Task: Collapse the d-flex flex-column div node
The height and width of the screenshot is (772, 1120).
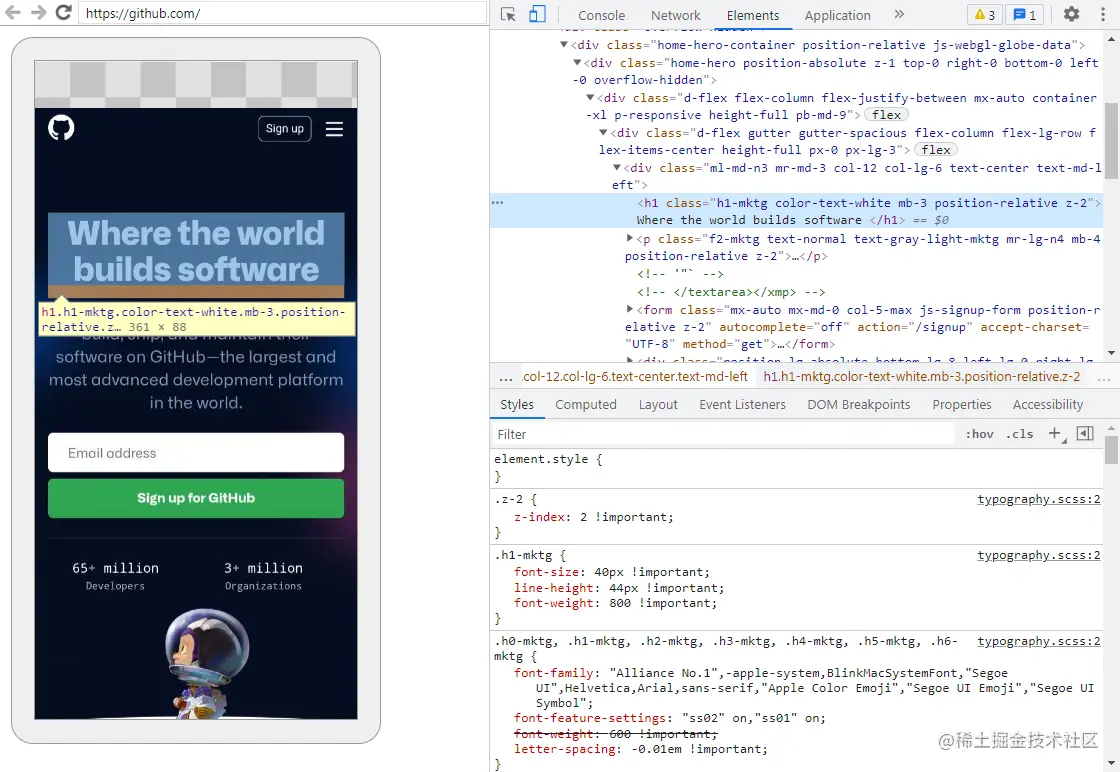Action: tap(590, 97)
